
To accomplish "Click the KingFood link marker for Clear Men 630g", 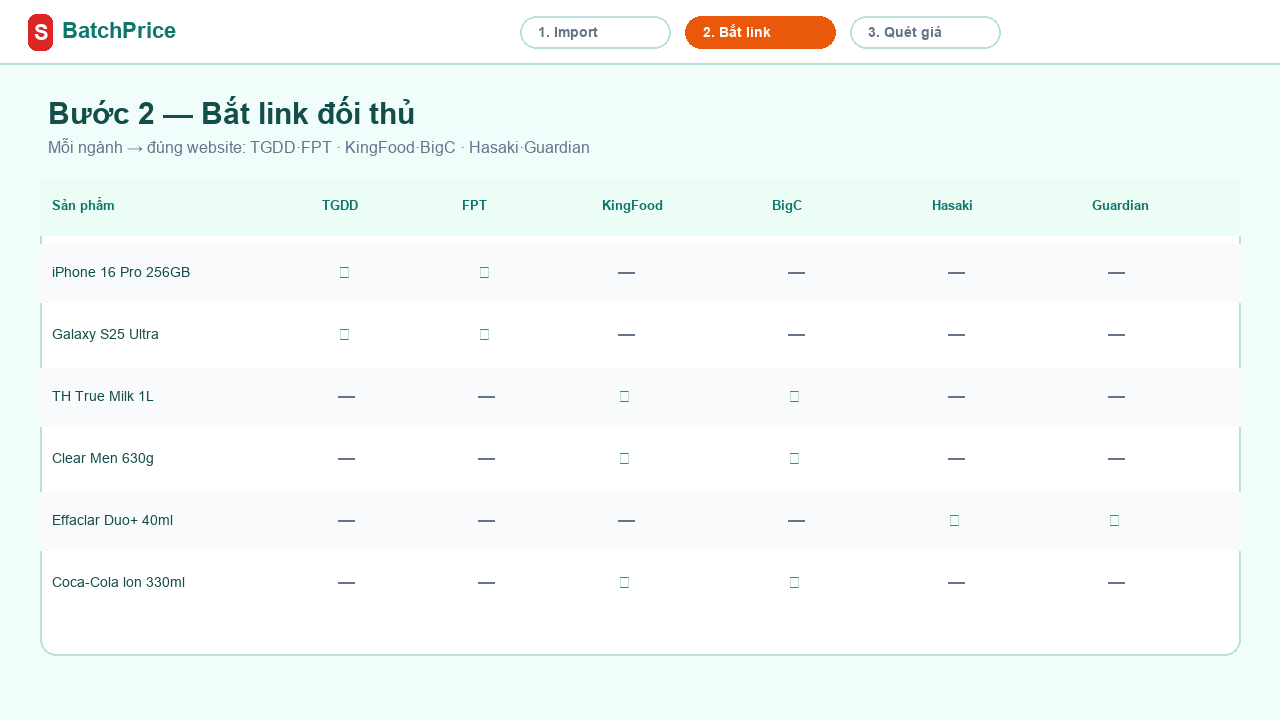I will tap(624, 458).
